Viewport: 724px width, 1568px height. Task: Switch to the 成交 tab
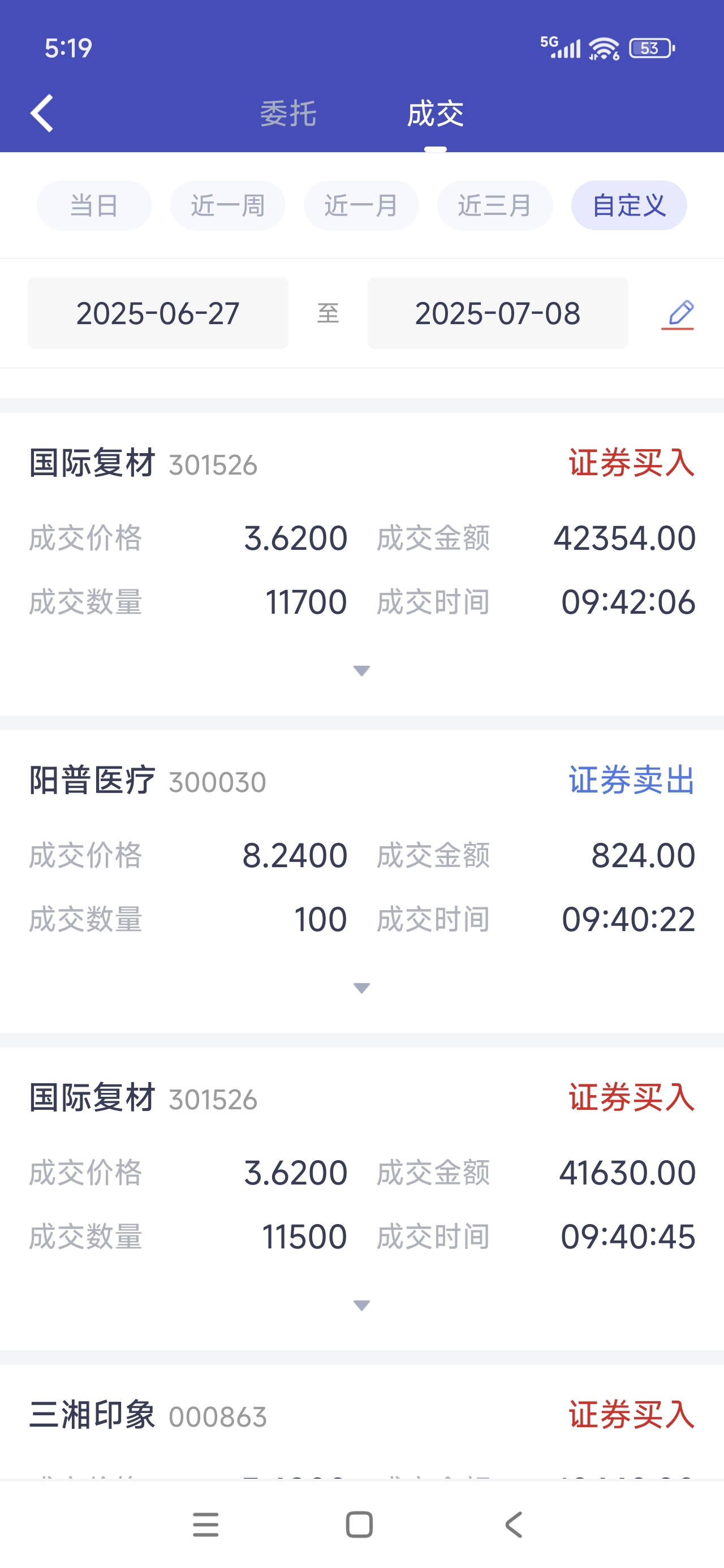point(436,114)
